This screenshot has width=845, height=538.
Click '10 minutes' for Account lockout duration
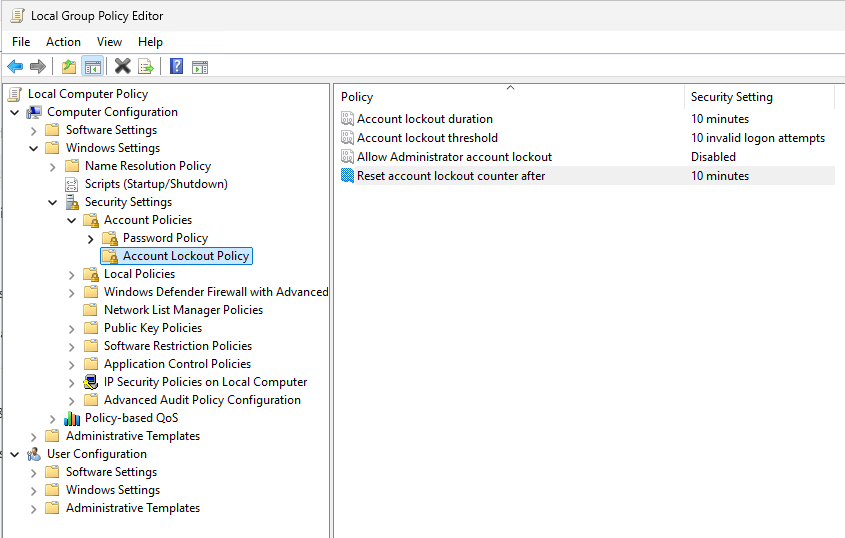click(x=720, y=119)
